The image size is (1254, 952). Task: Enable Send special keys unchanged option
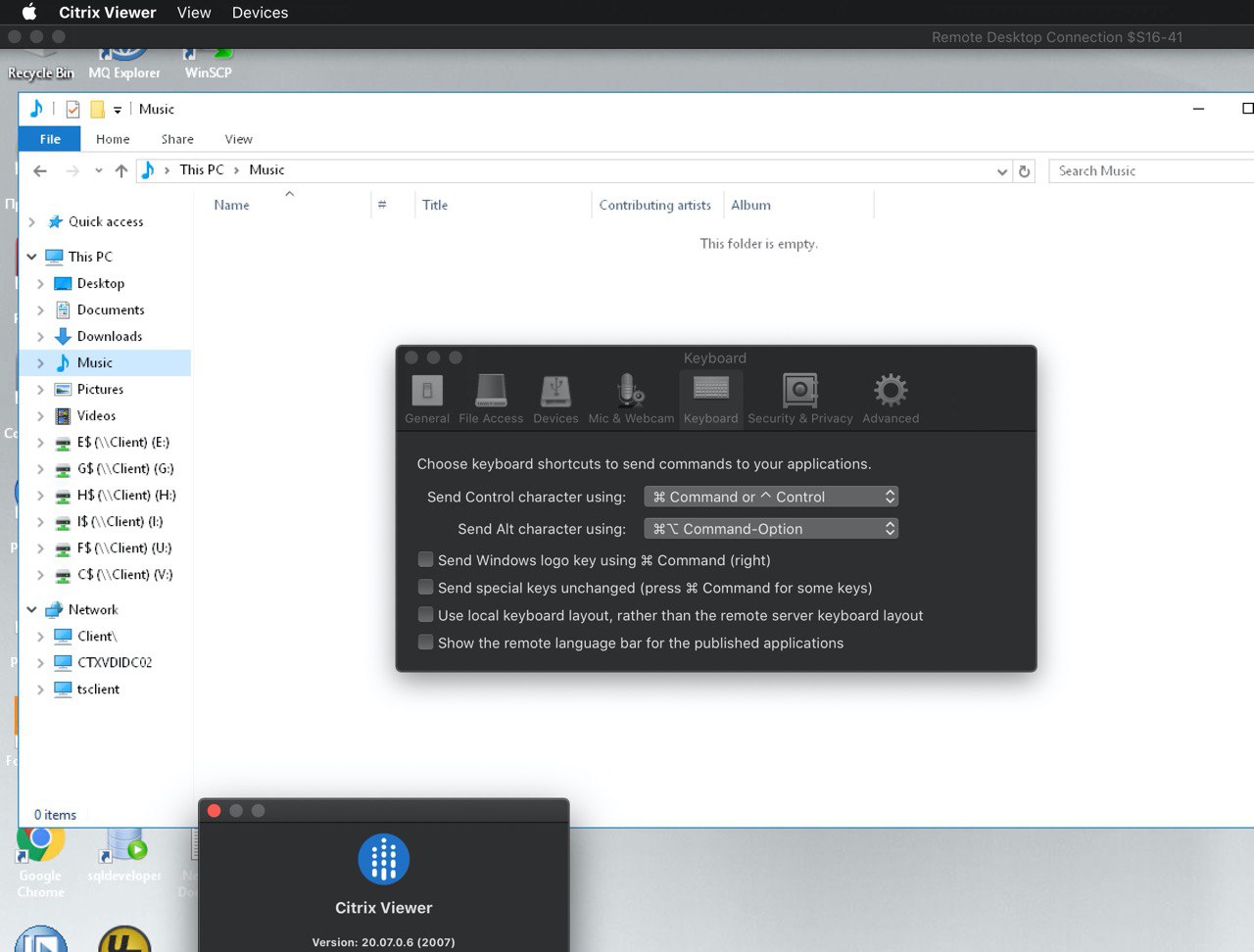[x=425, y=588]
